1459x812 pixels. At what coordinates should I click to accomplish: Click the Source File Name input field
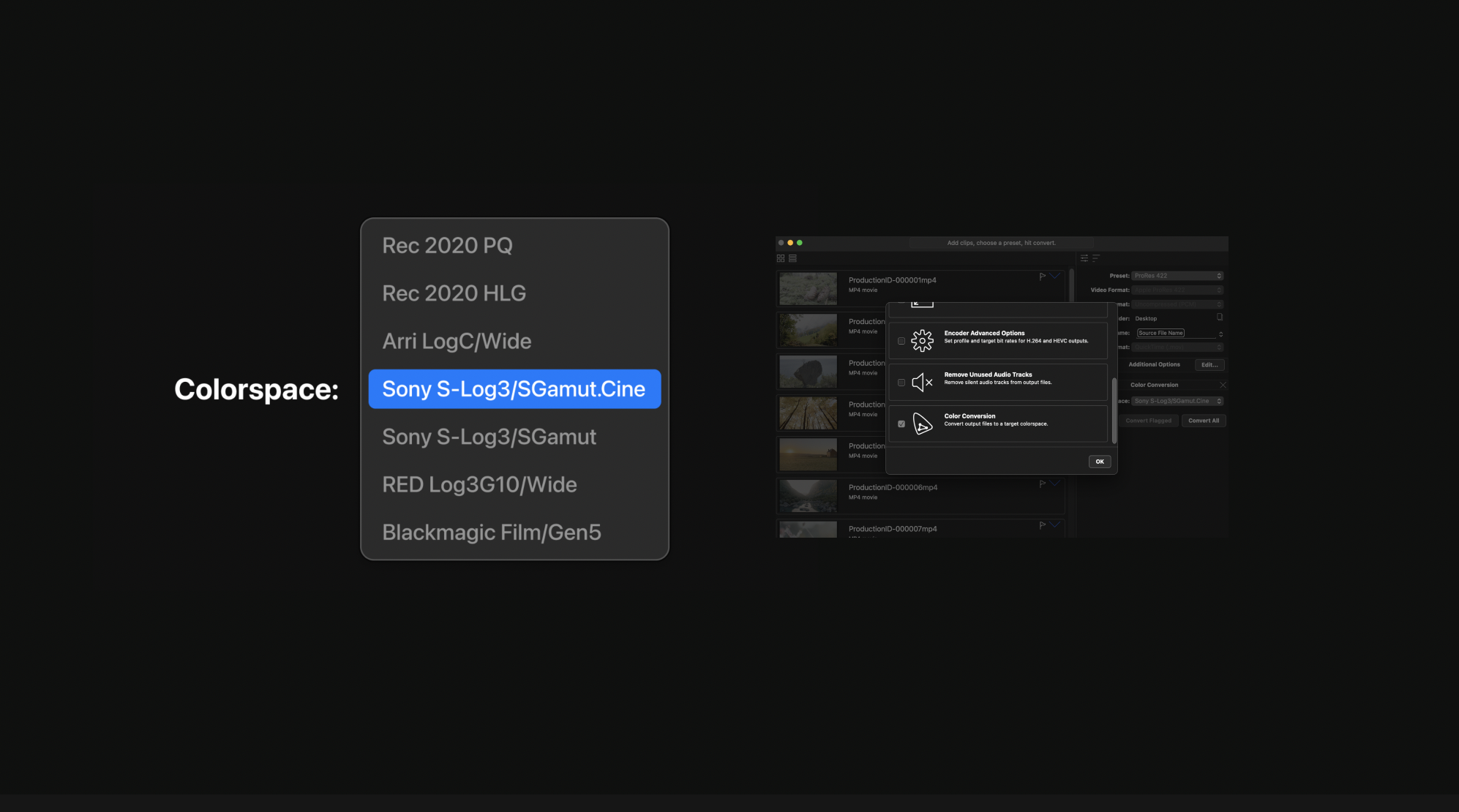pos(1160,333)
